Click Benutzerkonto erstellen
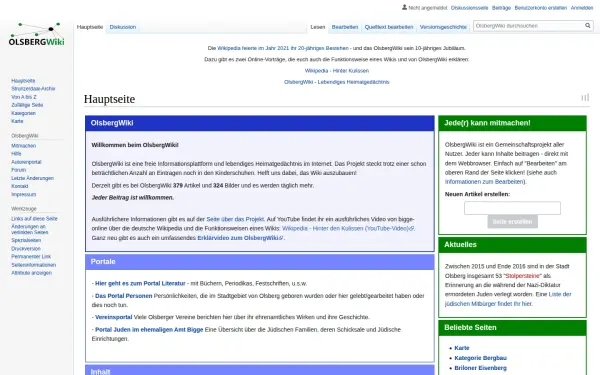Screen dimensions: 600x375 (541, 8)
